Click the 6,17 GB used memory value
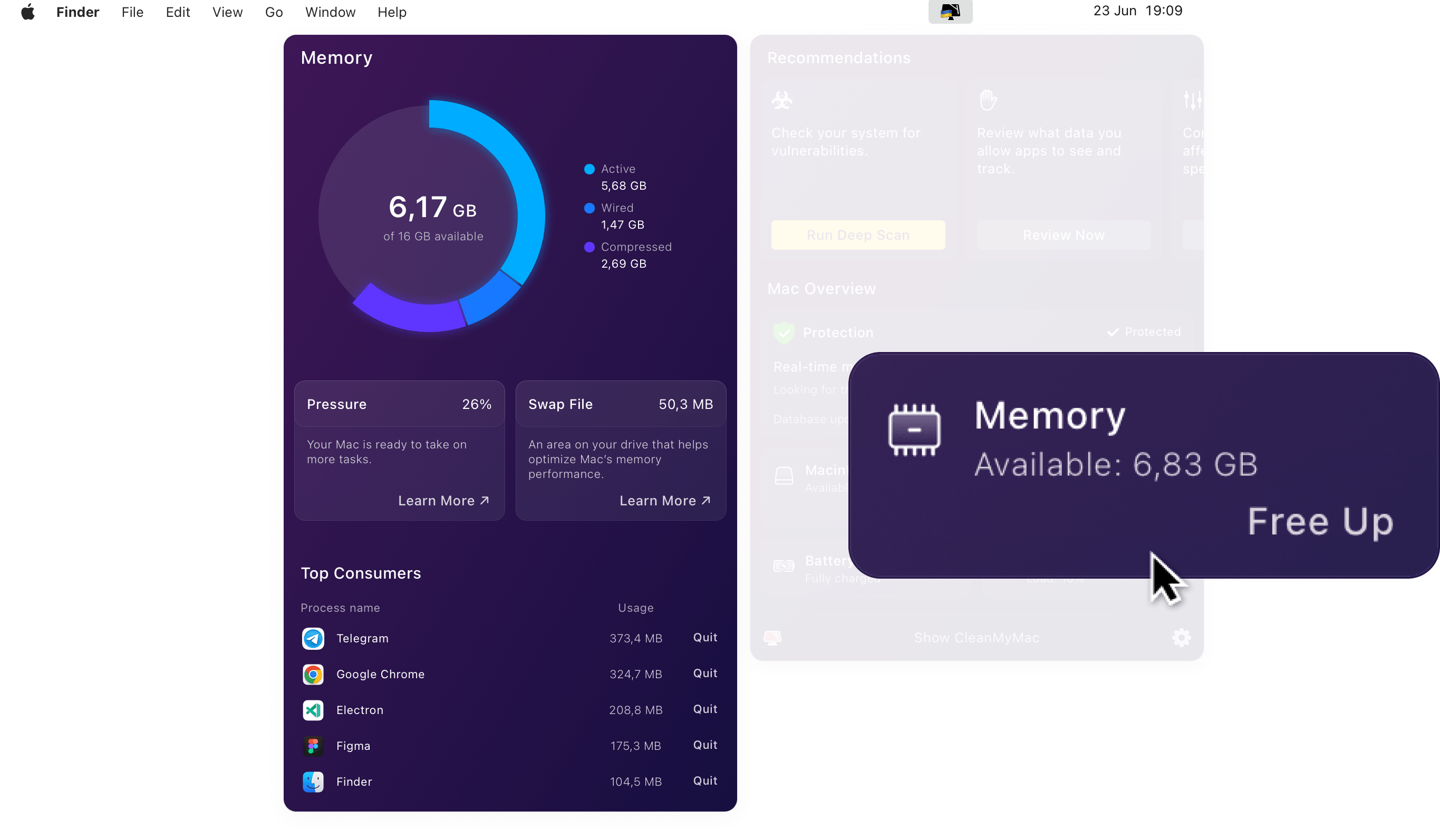 [432, 207]
